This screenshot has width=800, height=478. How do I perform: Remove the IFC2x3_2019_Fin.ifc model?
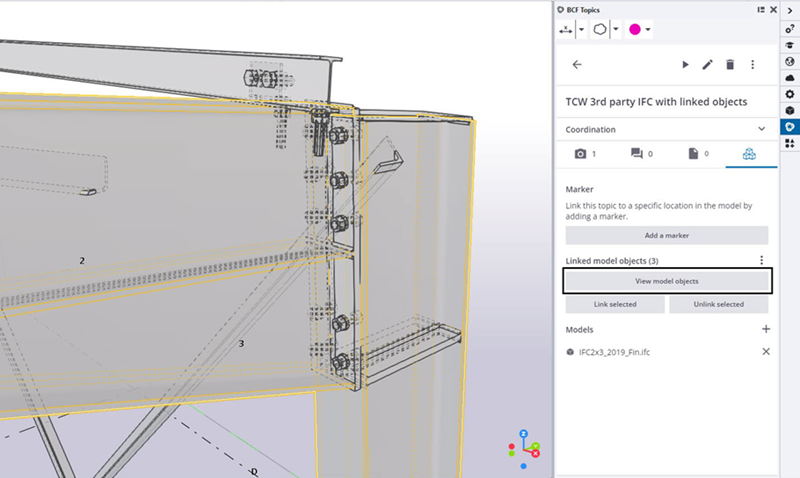click(x=766, y=352)
